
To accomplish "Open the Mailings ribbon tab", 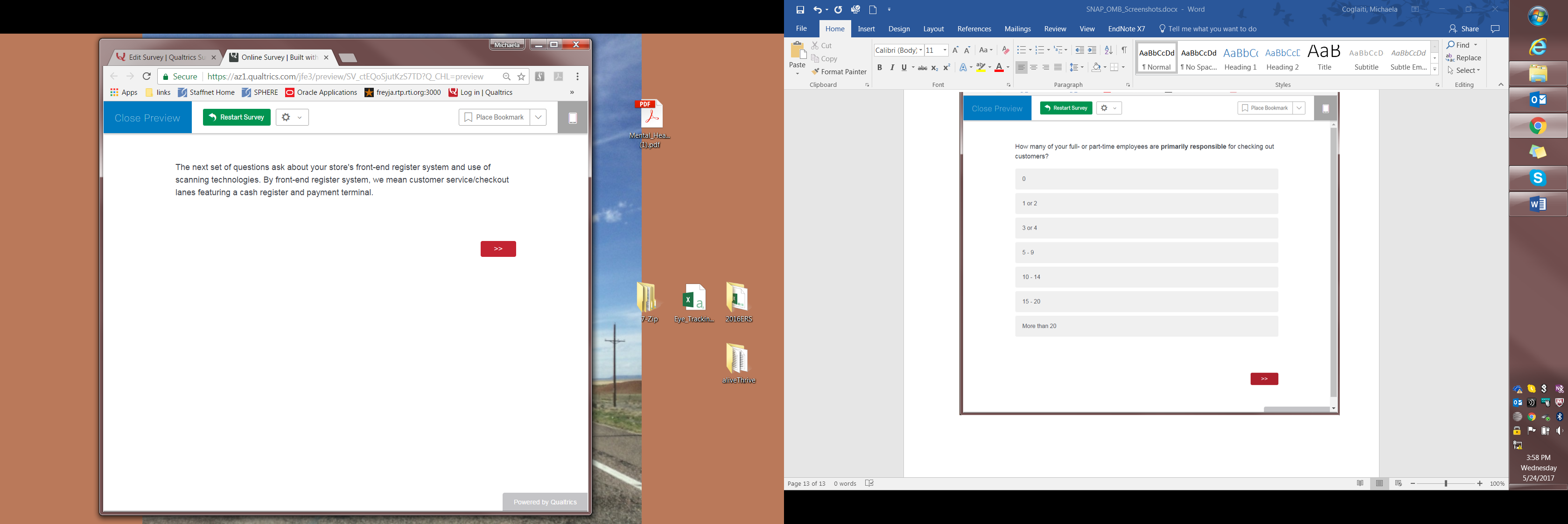I will click(x=1017, y=28).
